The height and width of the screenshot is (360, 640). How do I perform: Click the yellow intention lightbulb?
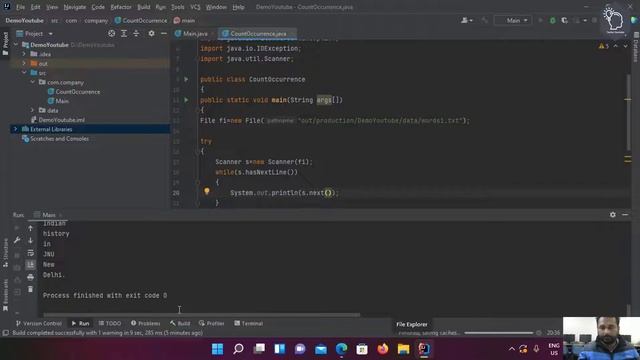[207, 191]
